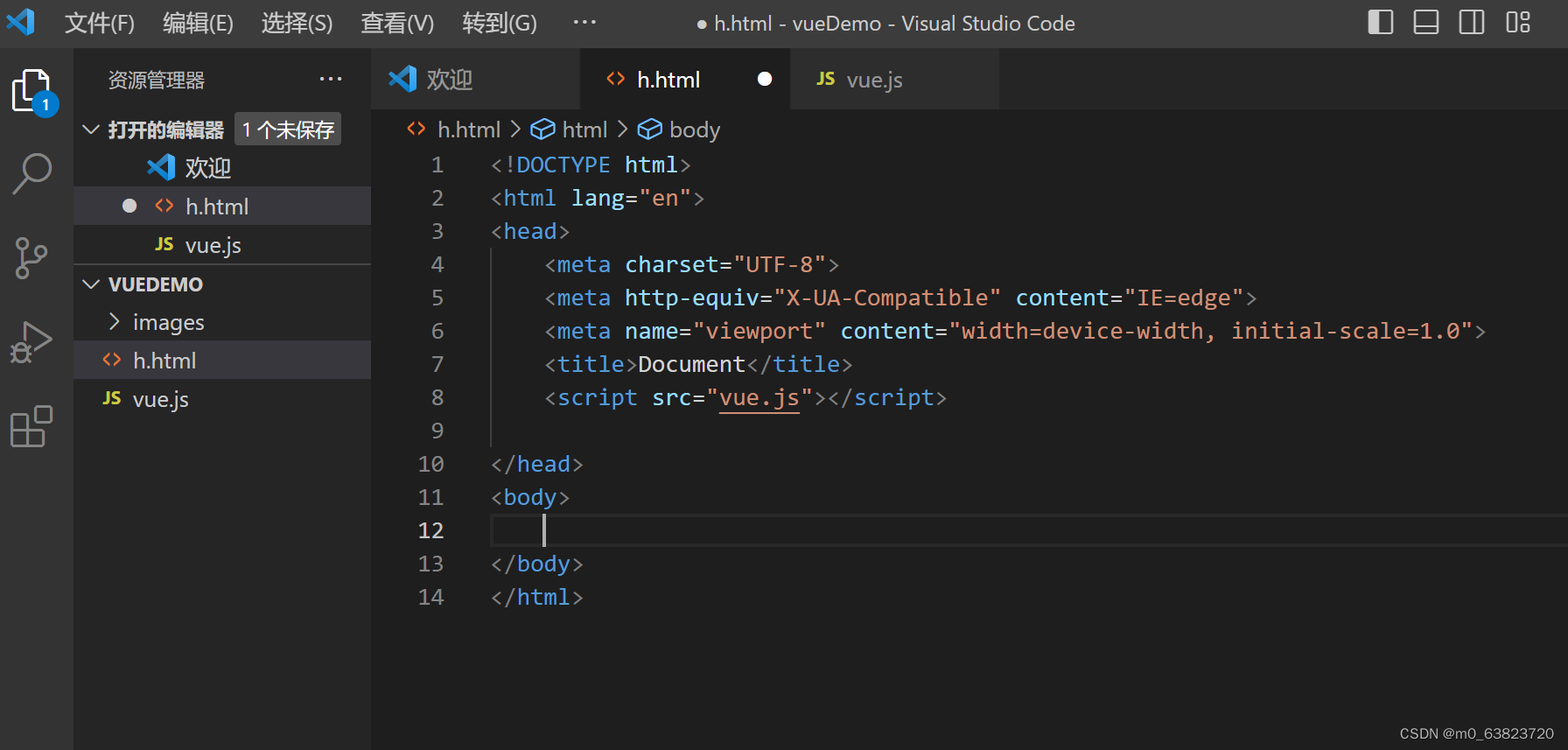Screen dimensions: 1568x750
Task: Click the Document title text on line 7
Action: 691,364
